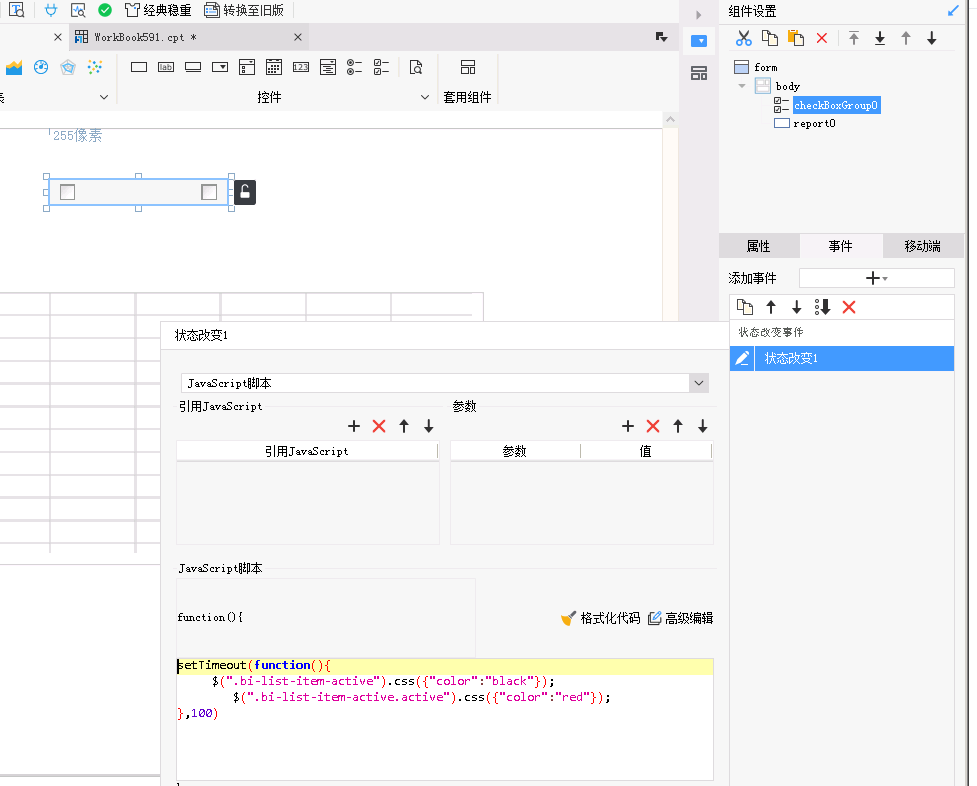Select the text area widget icon
The height and width of the screenshot is (786, 977).
click(328, 67)
